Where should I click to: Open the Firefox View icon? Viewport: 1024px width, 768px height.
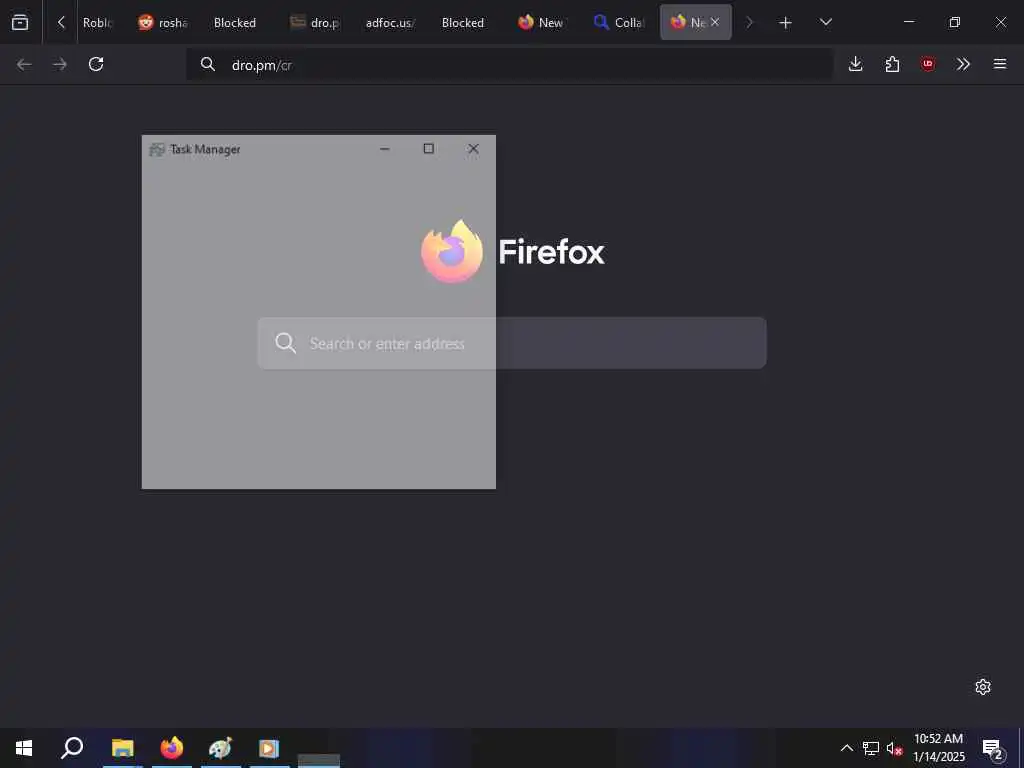(x=20, y=22)
